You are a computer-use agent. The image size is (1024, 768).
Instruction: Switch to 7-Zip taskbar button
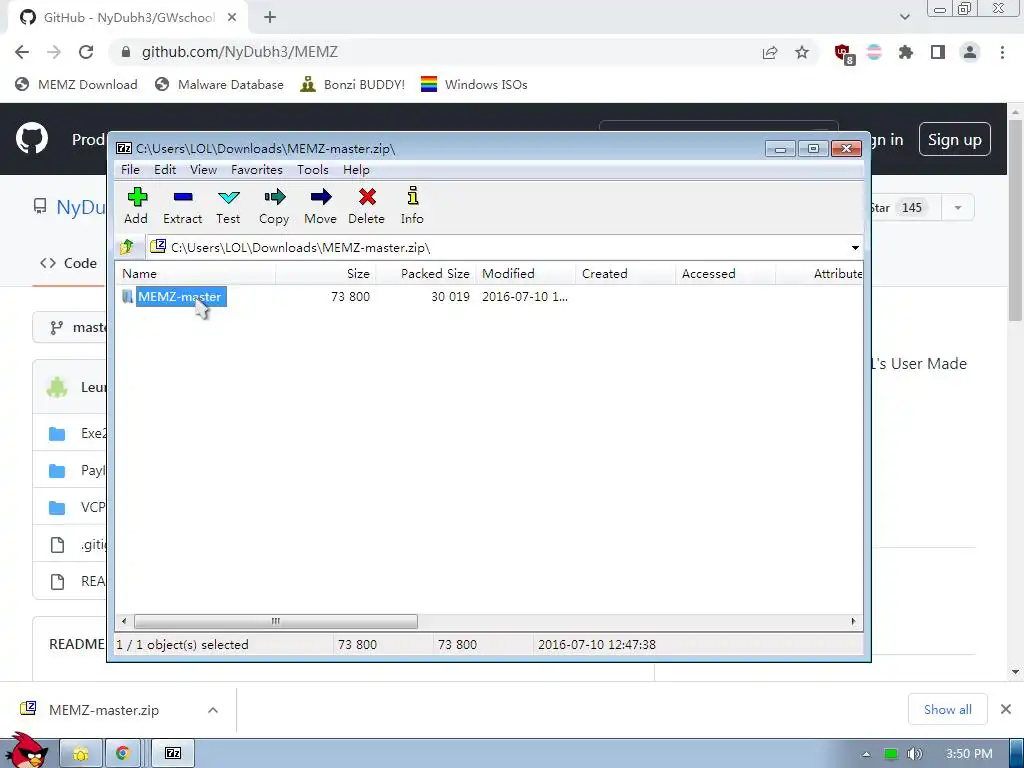173,753
